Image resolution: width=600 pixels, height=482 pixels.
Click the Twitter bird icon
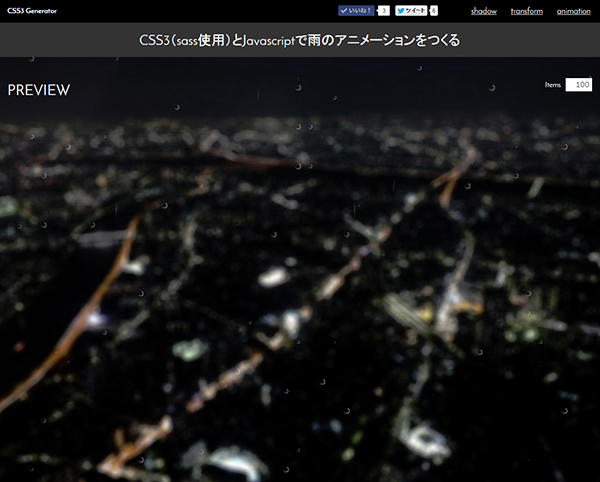401,11
